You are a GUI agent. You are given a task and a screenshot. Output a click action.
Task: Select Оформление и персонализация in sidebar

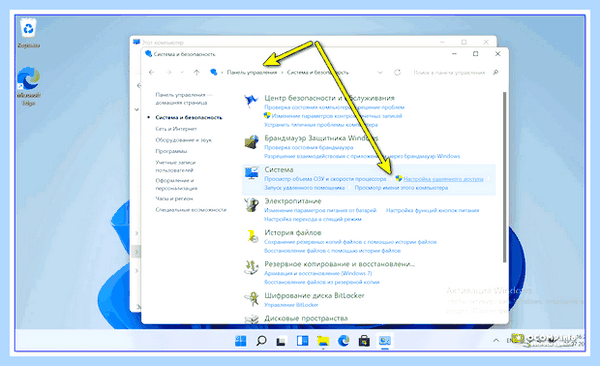tap(176, 184)
